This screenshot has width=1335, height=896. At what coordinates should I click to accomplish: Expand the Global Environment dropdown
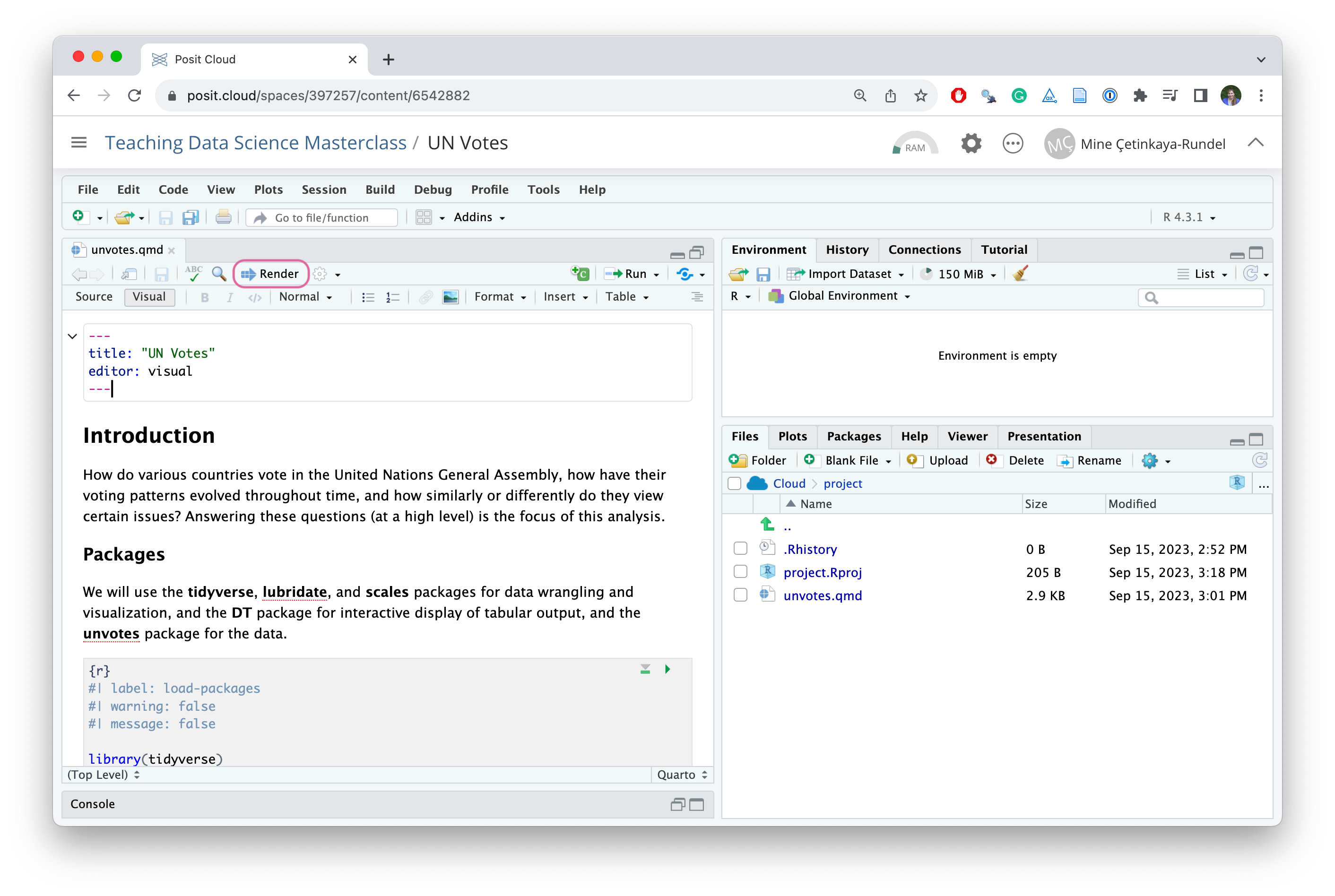[842, 296]
